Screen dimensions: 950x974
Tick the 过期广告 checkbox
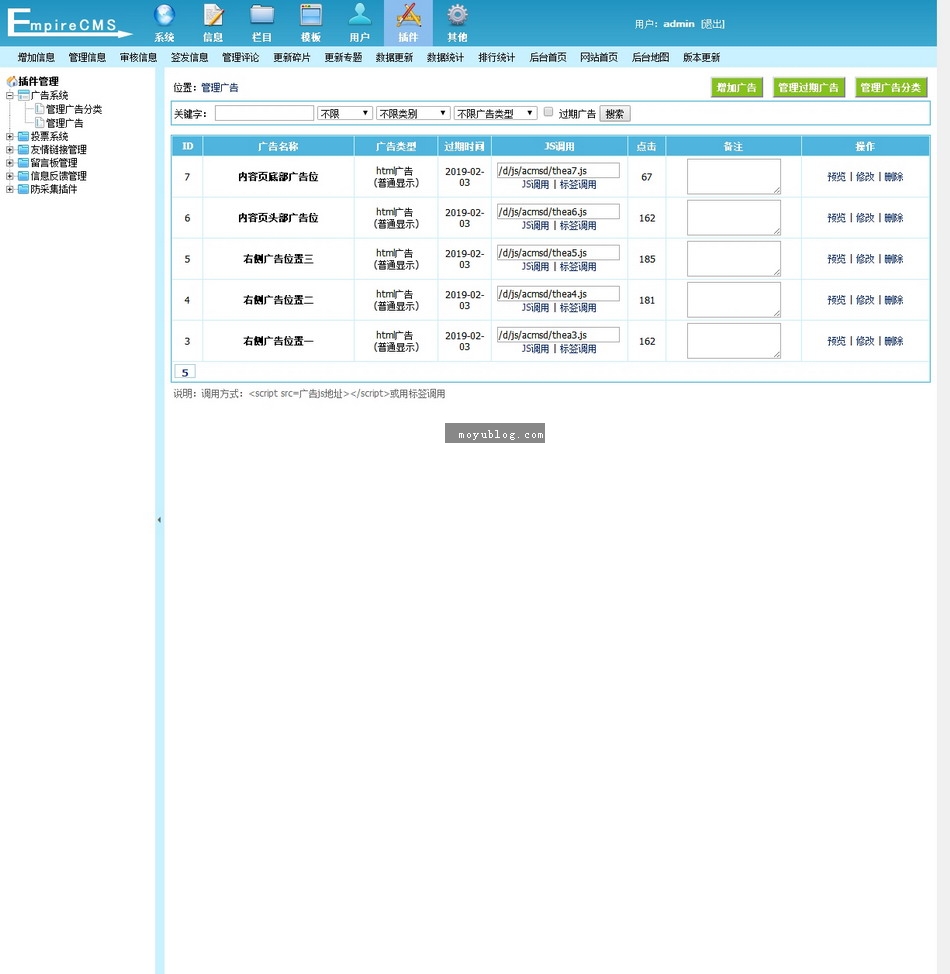coord(548,112)
